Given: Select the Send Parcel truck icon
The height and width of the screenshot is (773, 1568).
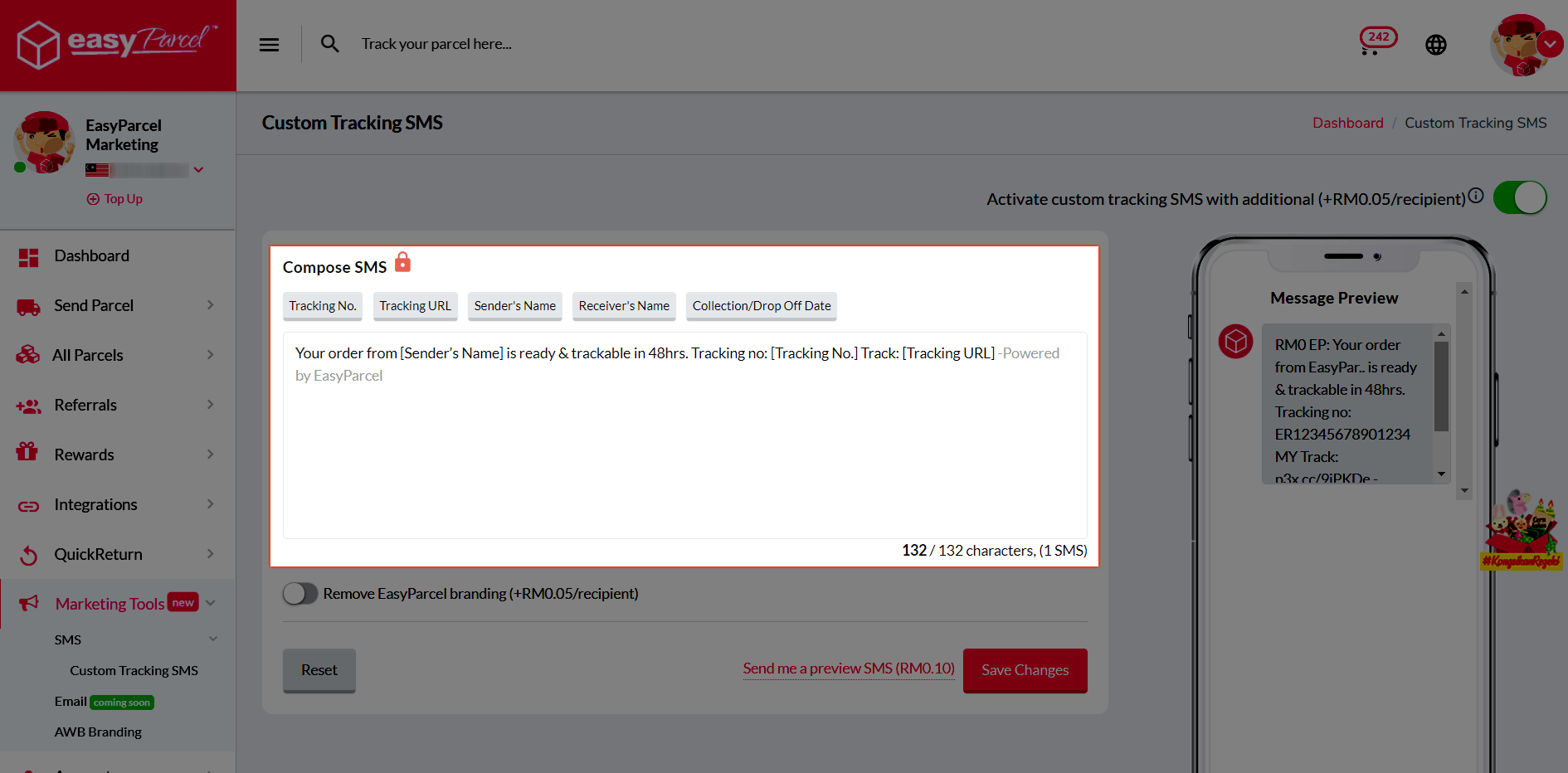Looking at the screenshot, I should (x=28, y=305).
